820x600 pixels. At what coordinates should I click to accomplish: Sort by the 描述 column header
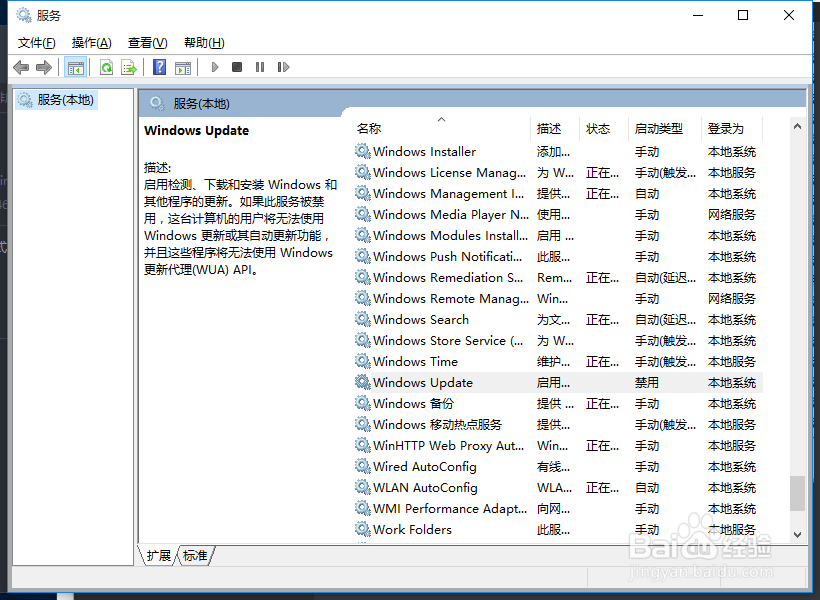[555, 129]
